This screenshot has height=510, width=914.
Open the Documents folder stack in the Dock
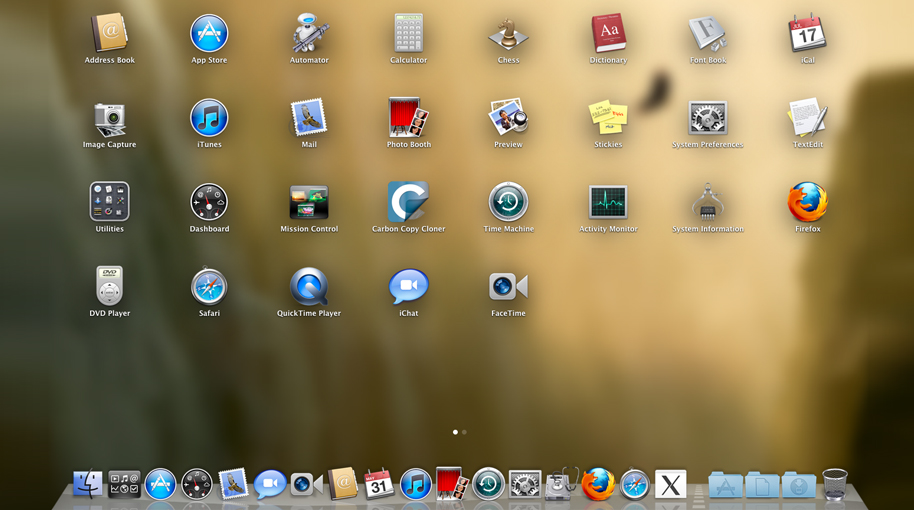tap(762, 485)
